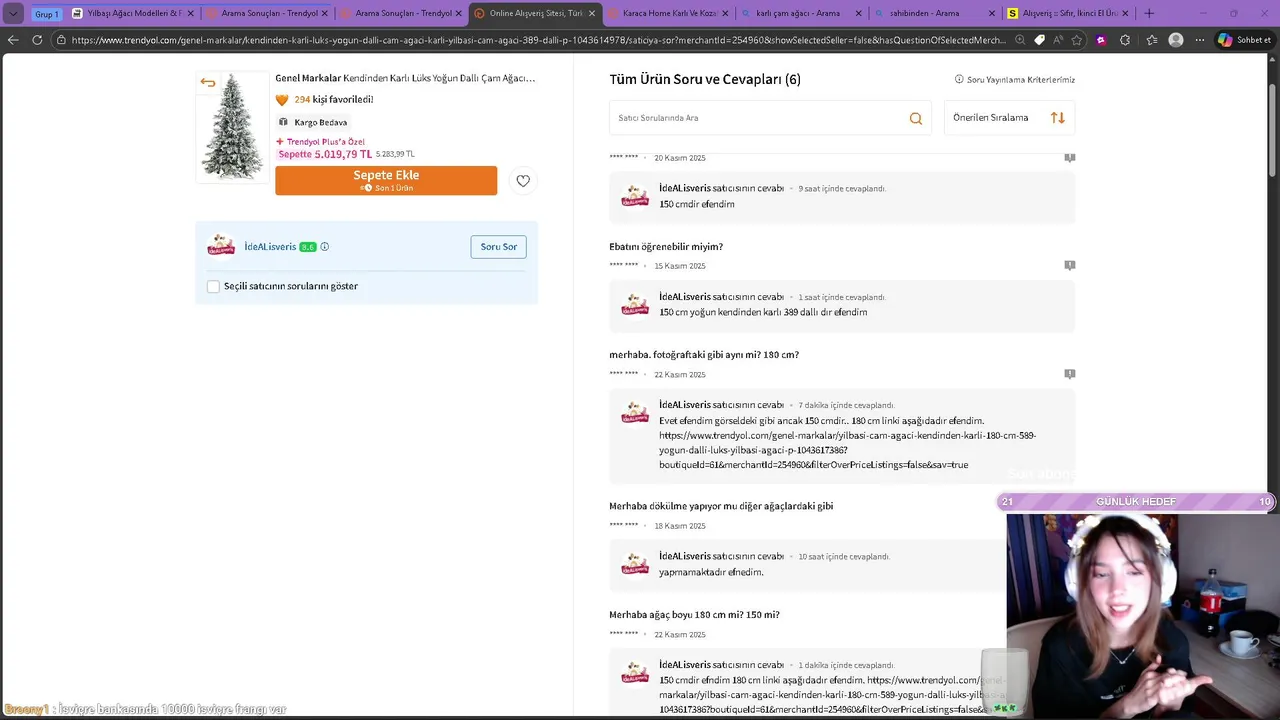Open the browser profile avatar

(x=1176, y=40)
